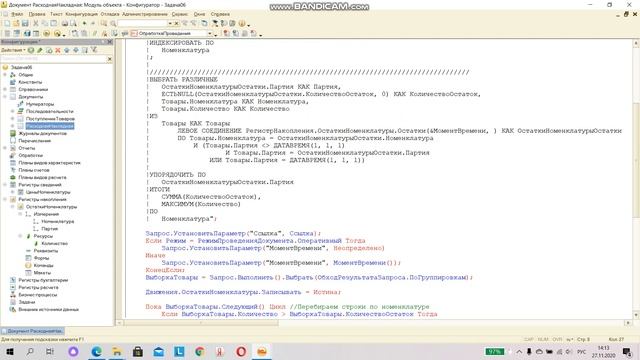Click the code editor horizontal scrollbar

[x=373, y=323]
